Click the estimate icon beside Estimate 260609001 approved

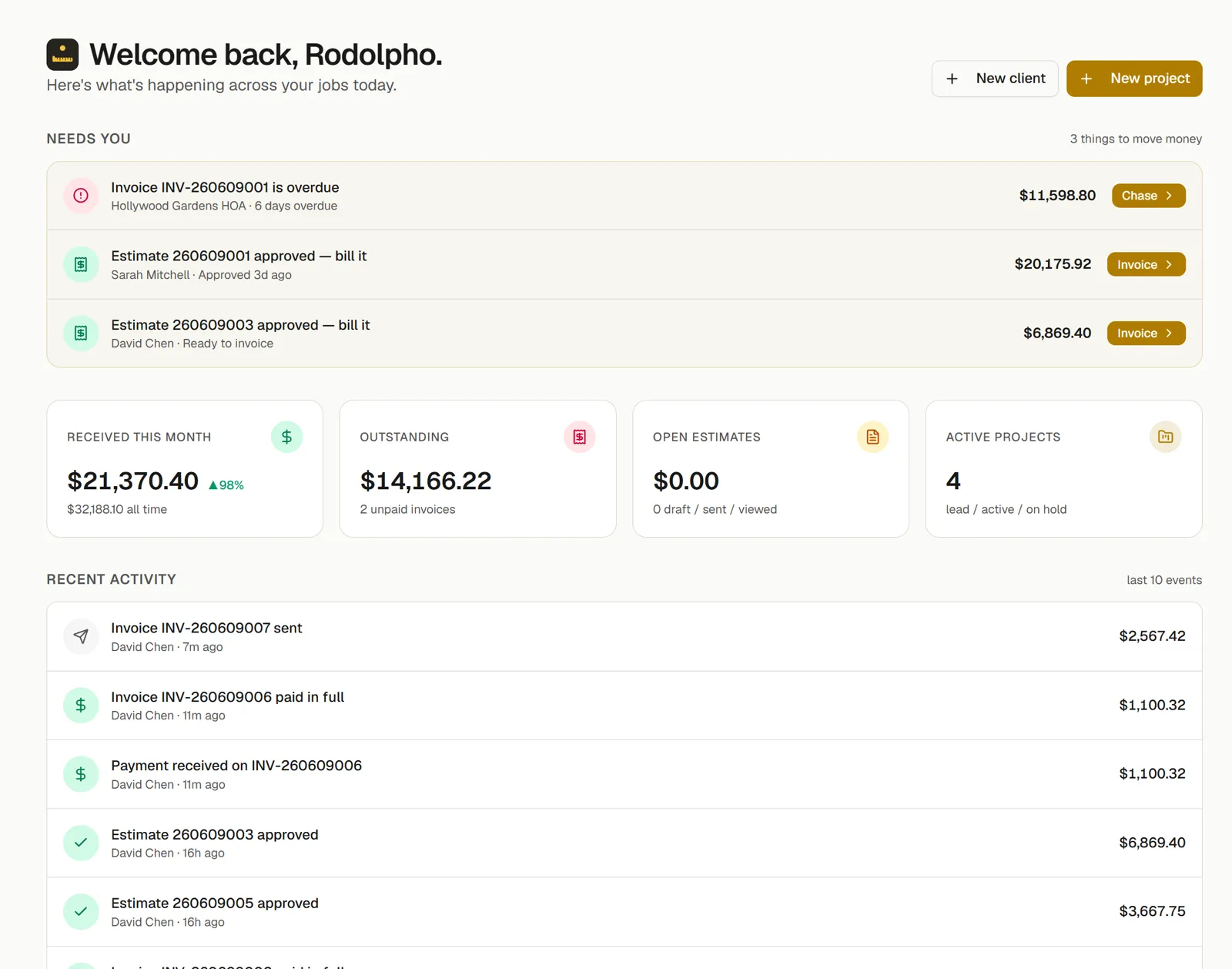coord(81,264)
